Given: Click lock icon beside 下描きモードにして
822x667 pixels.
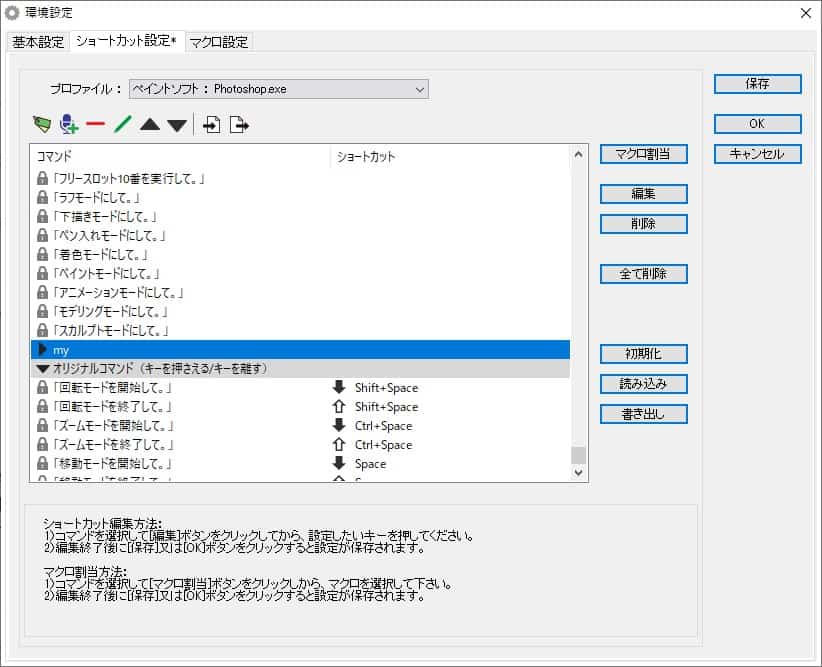Looking at the screenshot, I should 42,217.
